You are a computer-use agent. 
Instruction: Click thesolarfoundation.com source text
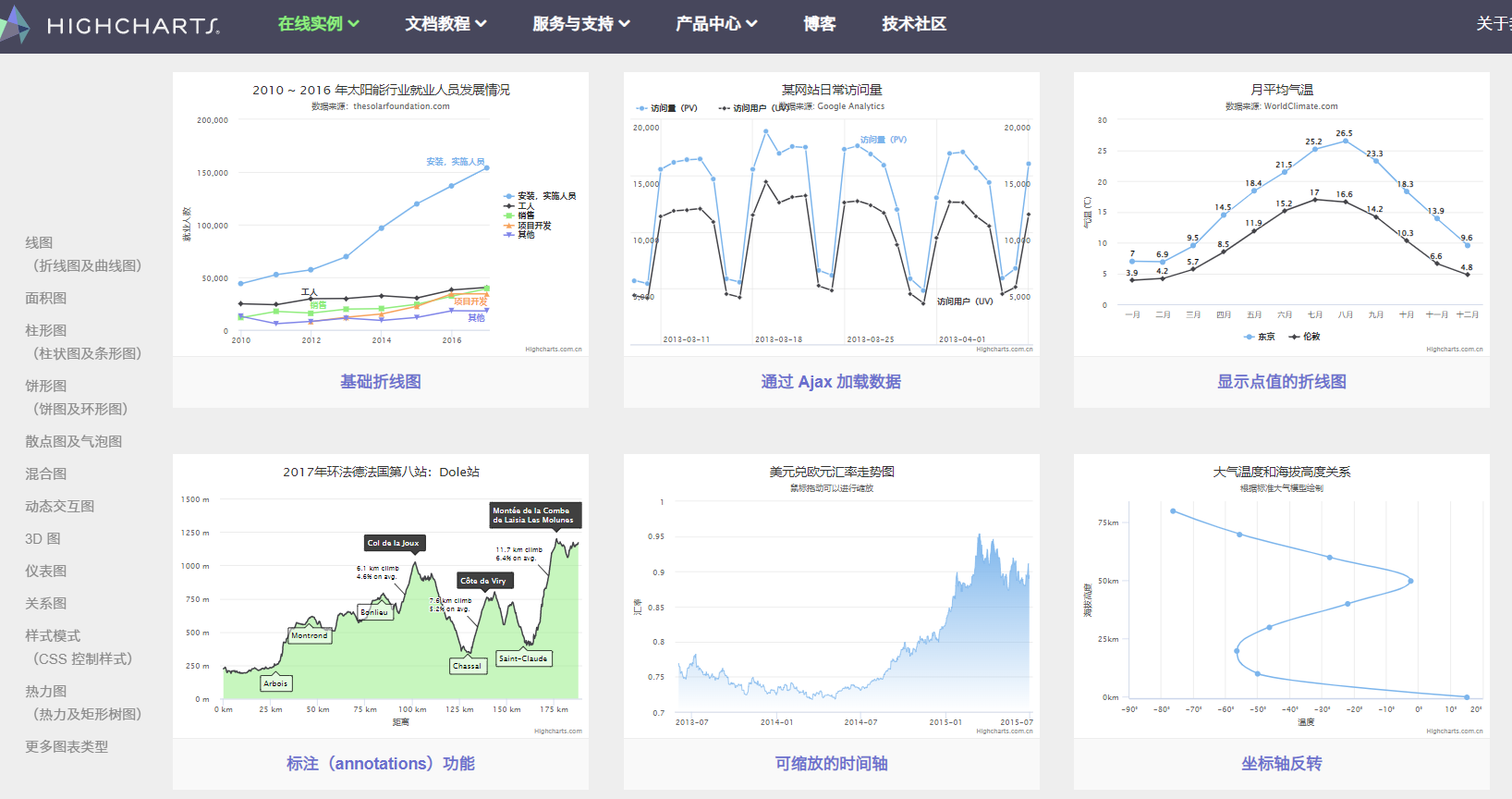[x=401, y=106]
